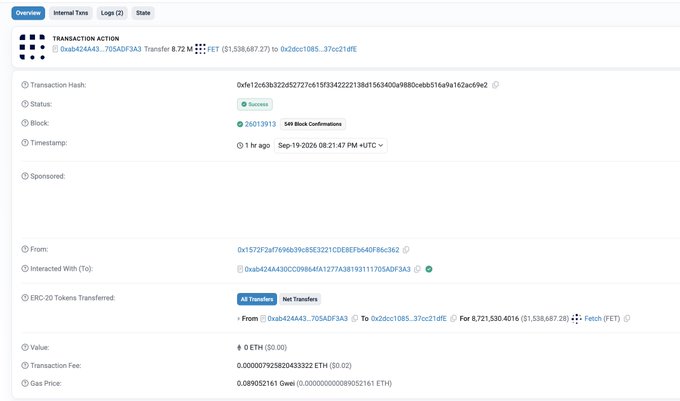
Task: Copy the From address
Action: (x=406, y=250)
